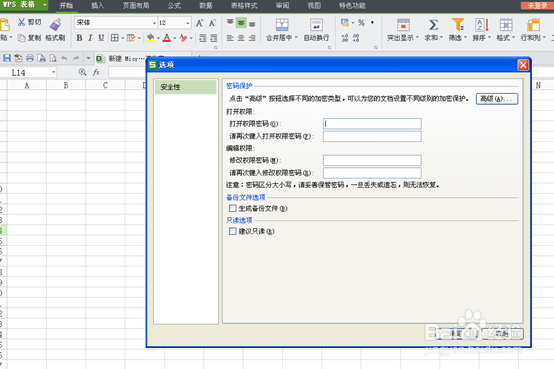Click the Merge and Center (合并居中) icon

(x=282, y=25)
